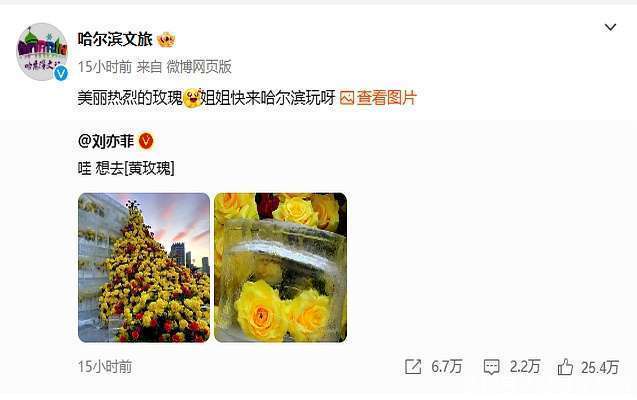Click the 微博网页版 source link
Viewport: 637px width, 400px height.
tap(199, 67)
